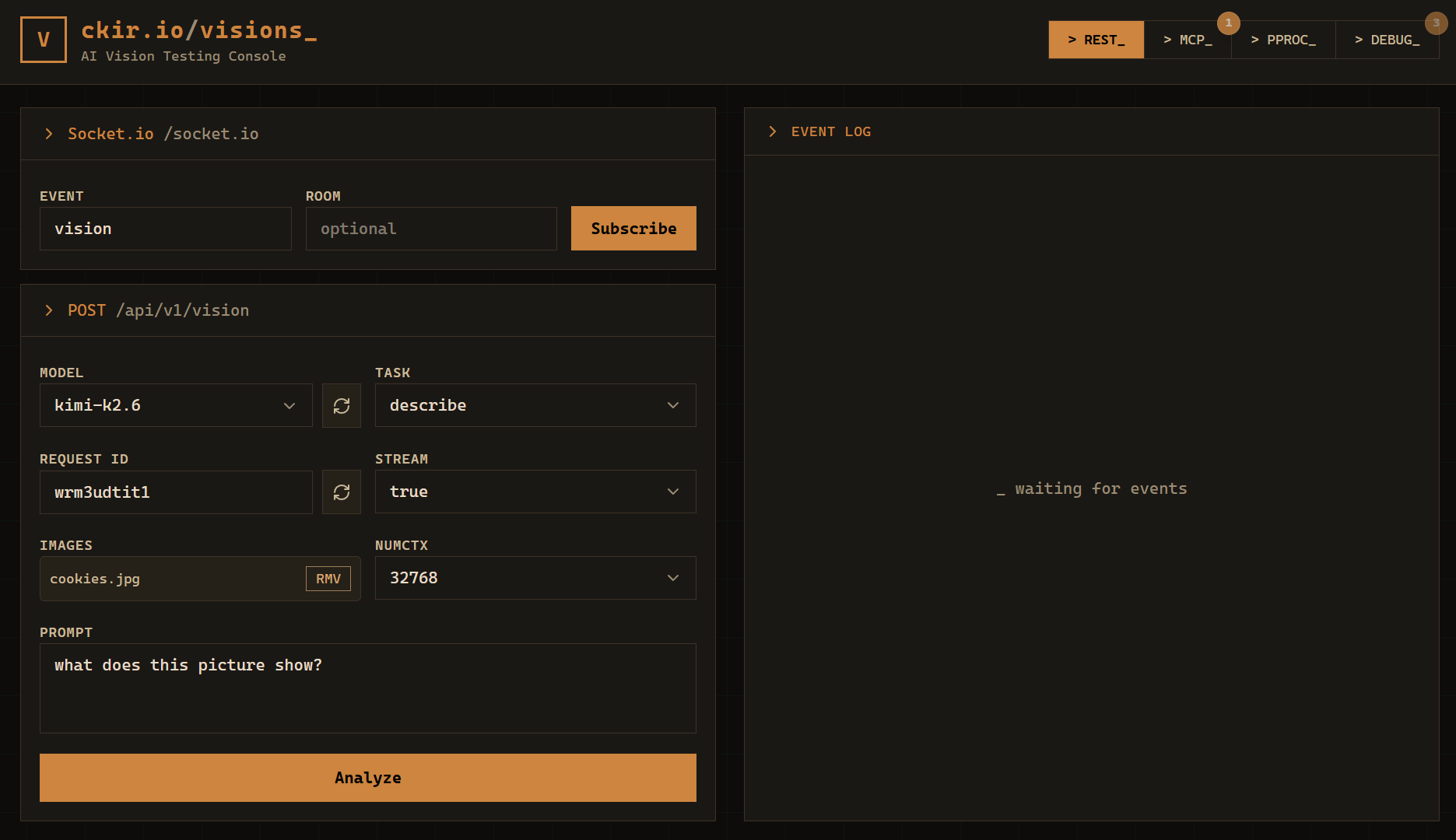Focus the REQUEST ID input field
1456x840 pixels.
point(176,492)
